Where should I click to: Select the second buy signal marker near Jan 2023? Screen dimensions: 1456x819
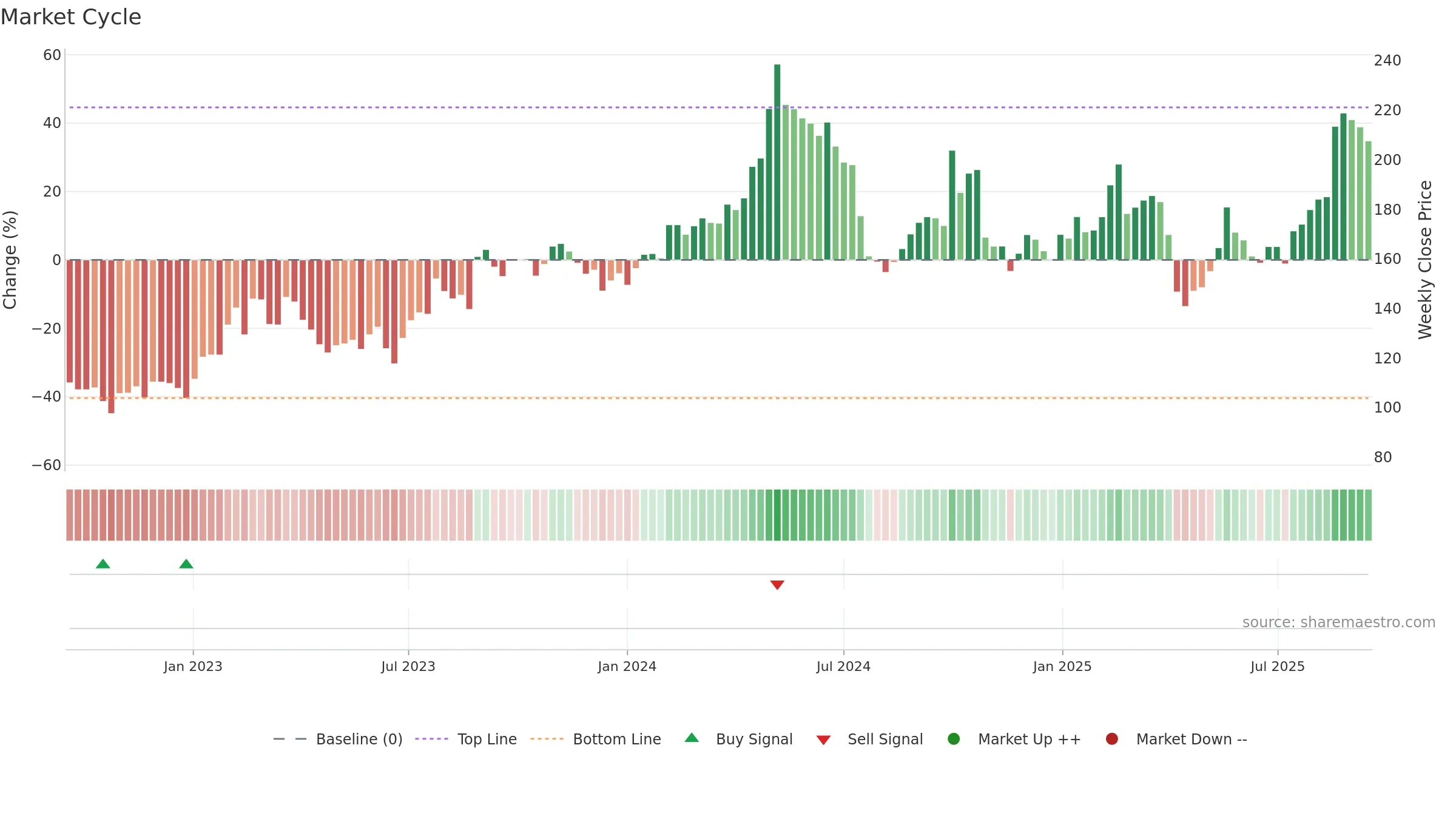point(186,564)
